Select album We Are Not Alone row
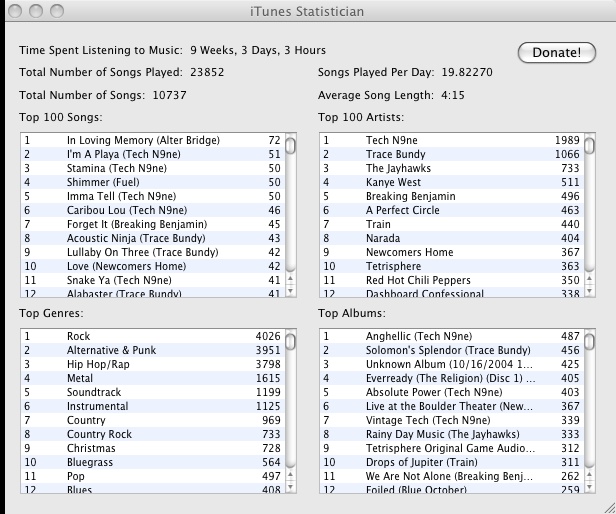 click(452, 476)
